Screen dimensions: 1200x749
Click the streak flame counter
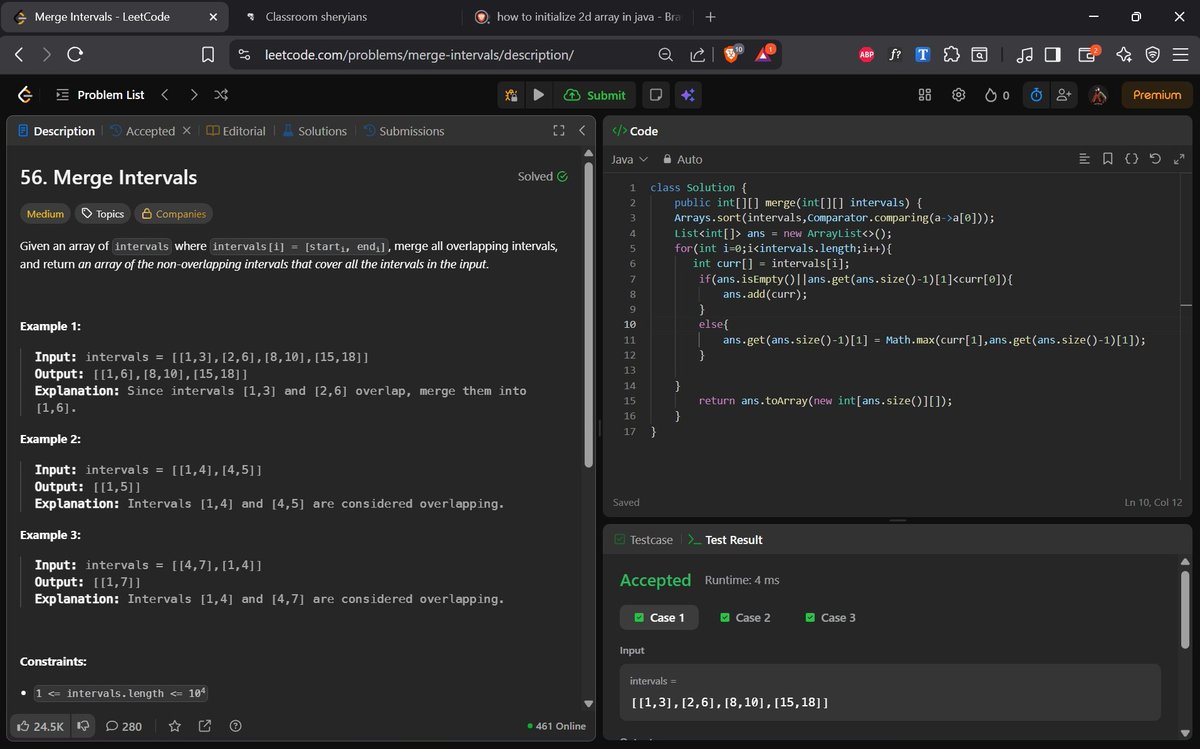pos(997,95)
